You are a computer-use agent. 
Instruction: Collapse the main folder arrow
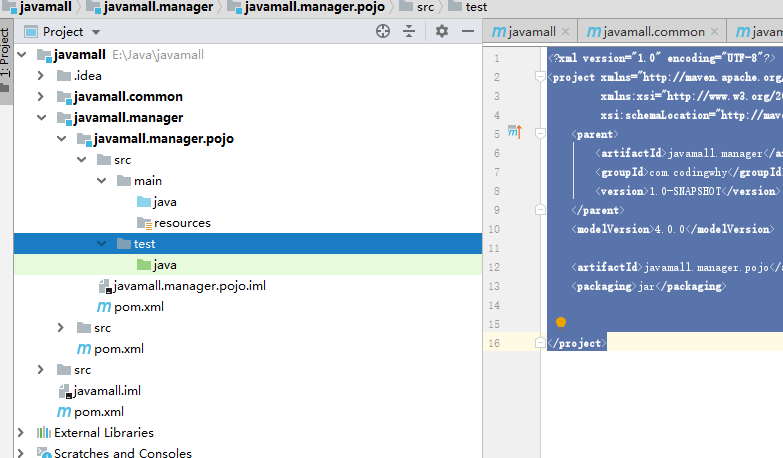coord(101,180)
